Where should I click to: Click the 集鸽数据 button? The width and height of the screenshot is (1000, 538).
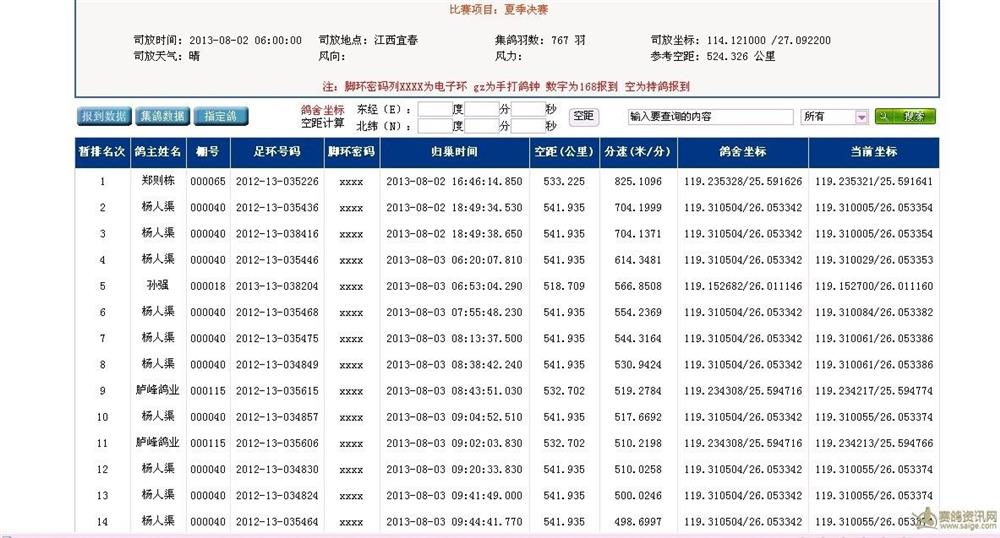click(163, 116)
